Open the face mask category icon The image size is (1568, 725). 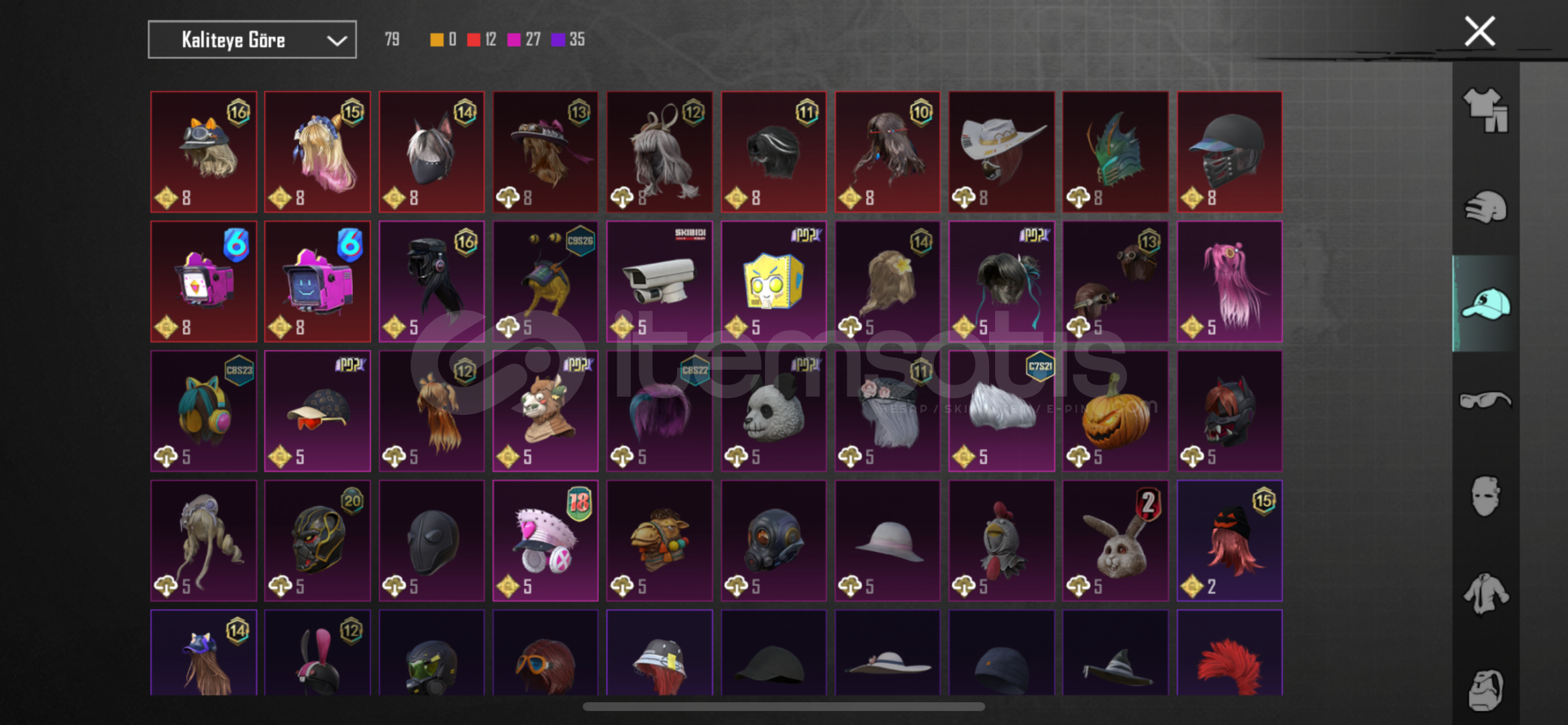[x=1485, y=497]
